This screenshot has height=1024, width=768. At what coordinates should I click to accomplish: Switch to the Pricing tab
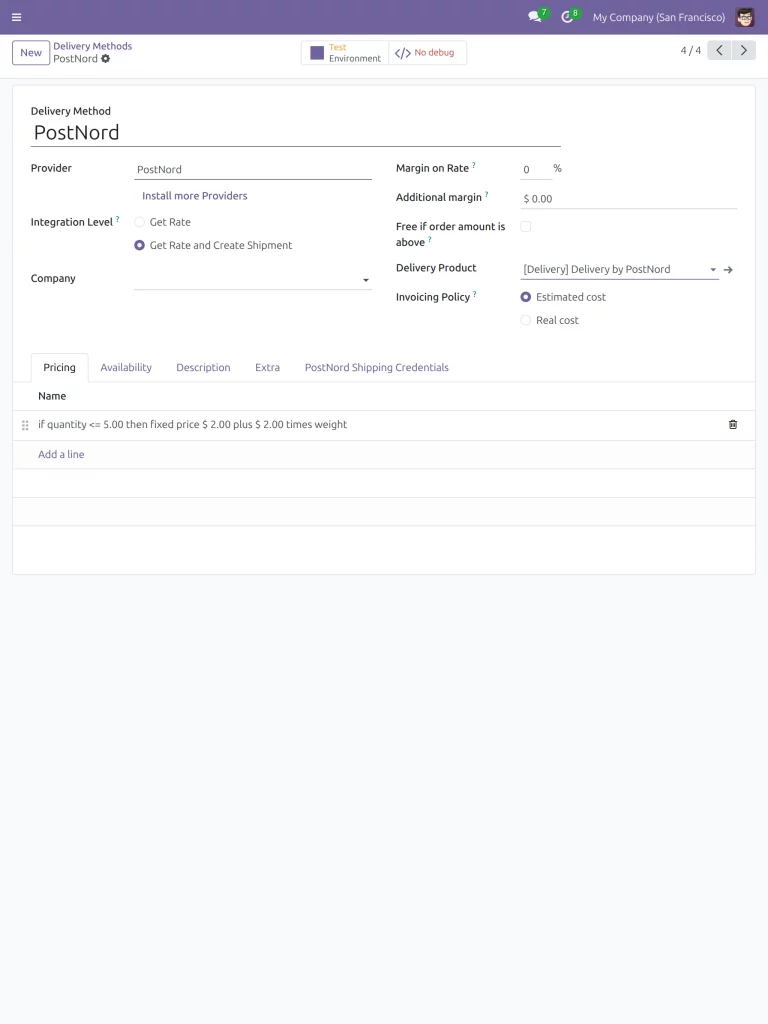coord(59,368)
